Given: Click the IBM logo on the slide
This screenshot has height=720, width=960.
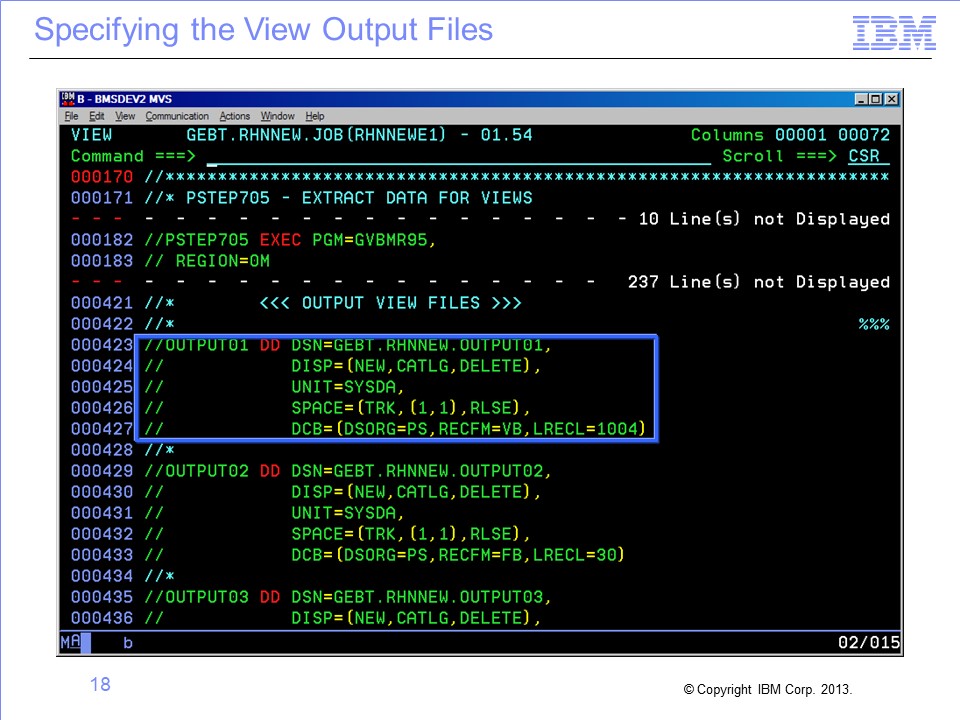Looking at the screenshot, I should coord(894,32).
